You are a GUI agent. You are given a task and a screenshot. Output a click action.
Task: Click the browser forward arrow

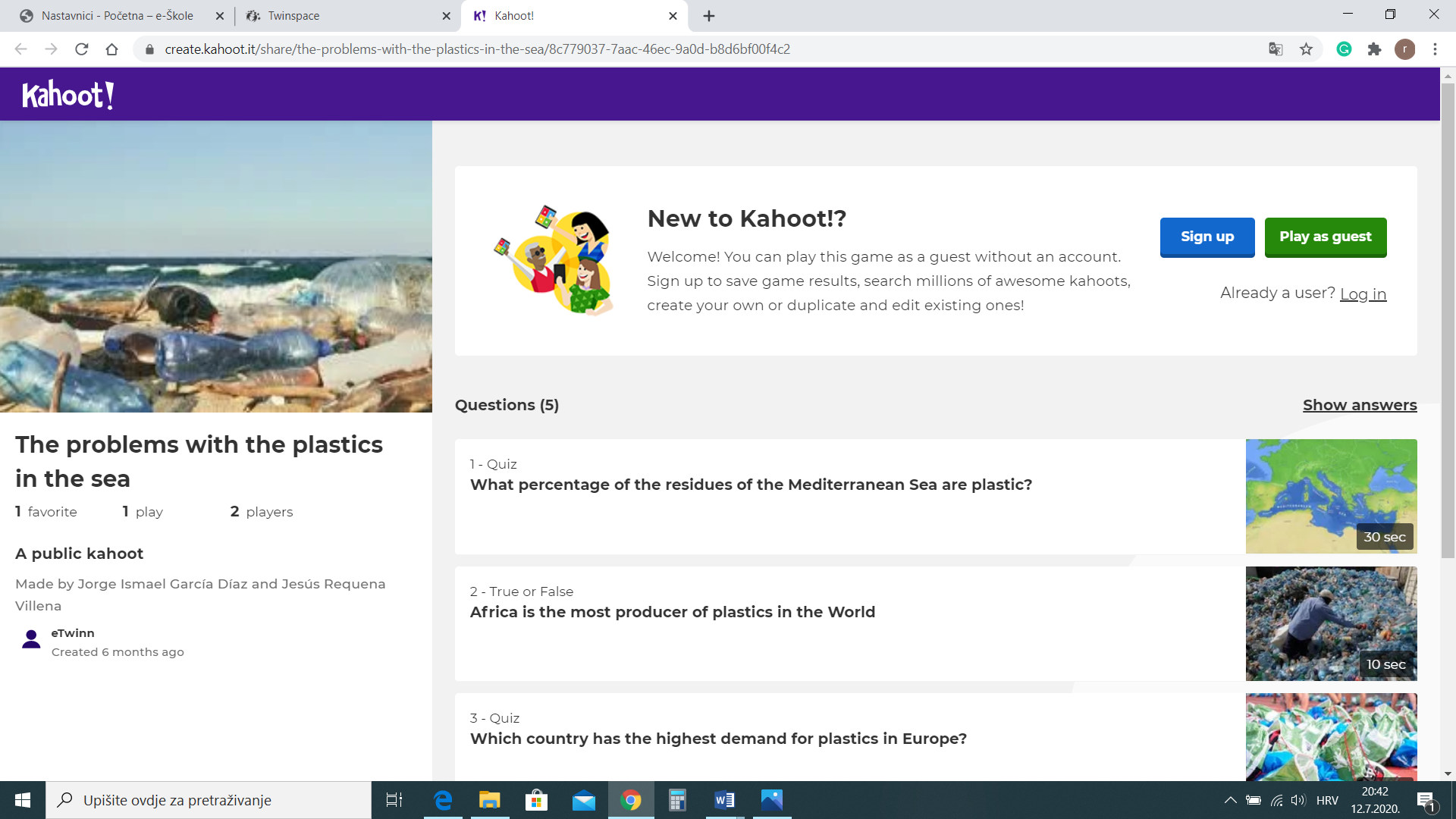coord(51,49)
